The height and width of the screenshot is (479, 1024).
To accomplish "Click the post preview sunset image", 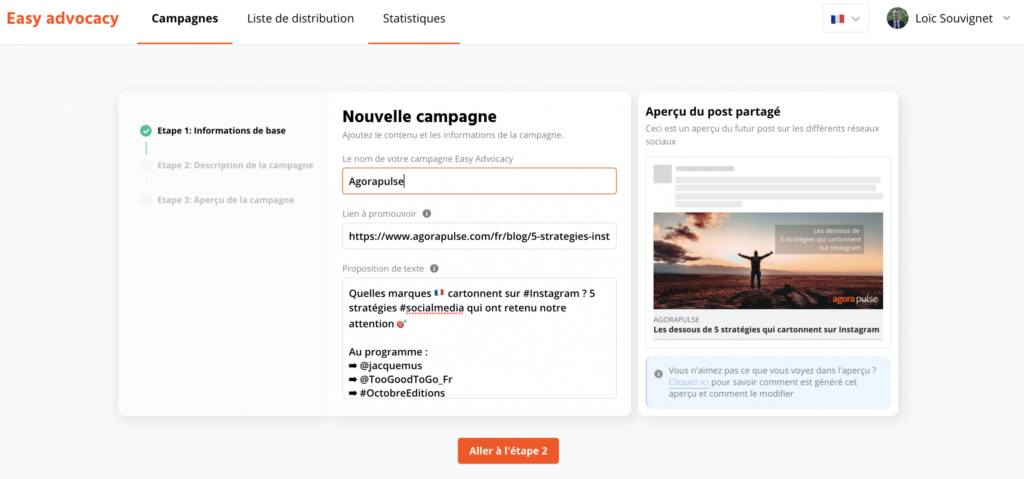I will (x=768, y=260).
